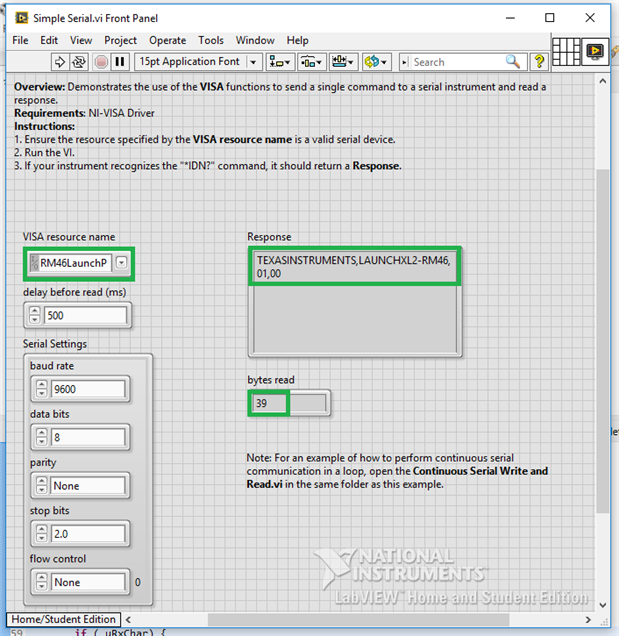Click vertical scrollbar up arrow
619x636 pixels.
pos(603,81)
